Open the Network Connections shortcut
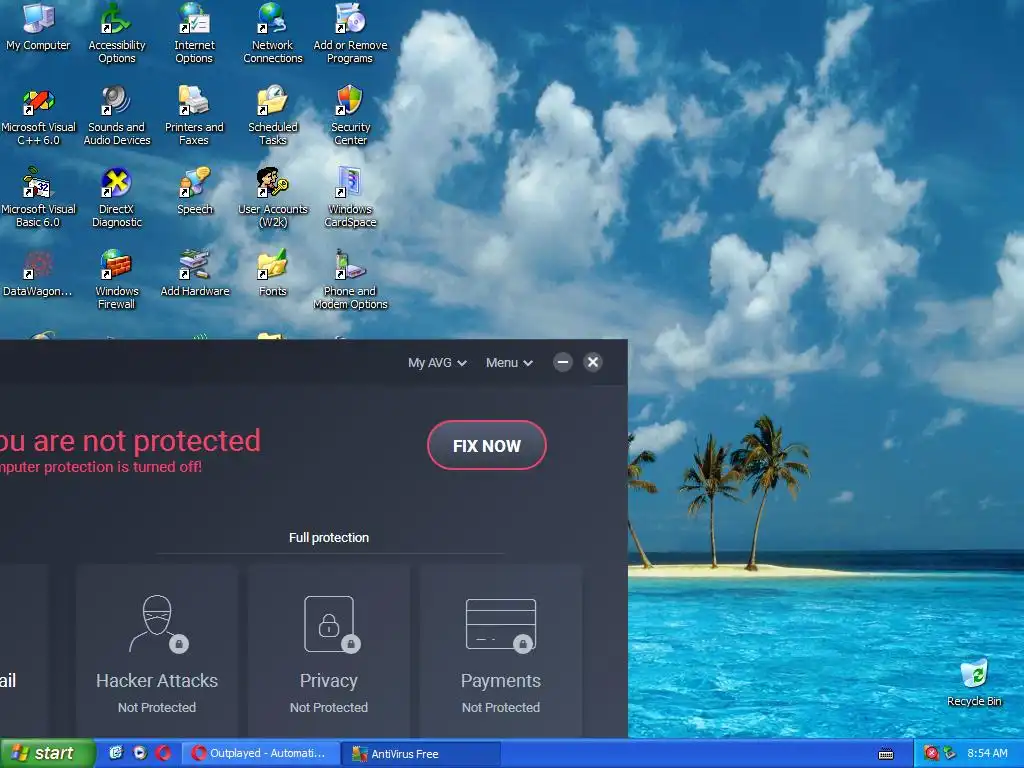Screen dimensions: 1024x768 pyautogui.click(x=272, y=34)
